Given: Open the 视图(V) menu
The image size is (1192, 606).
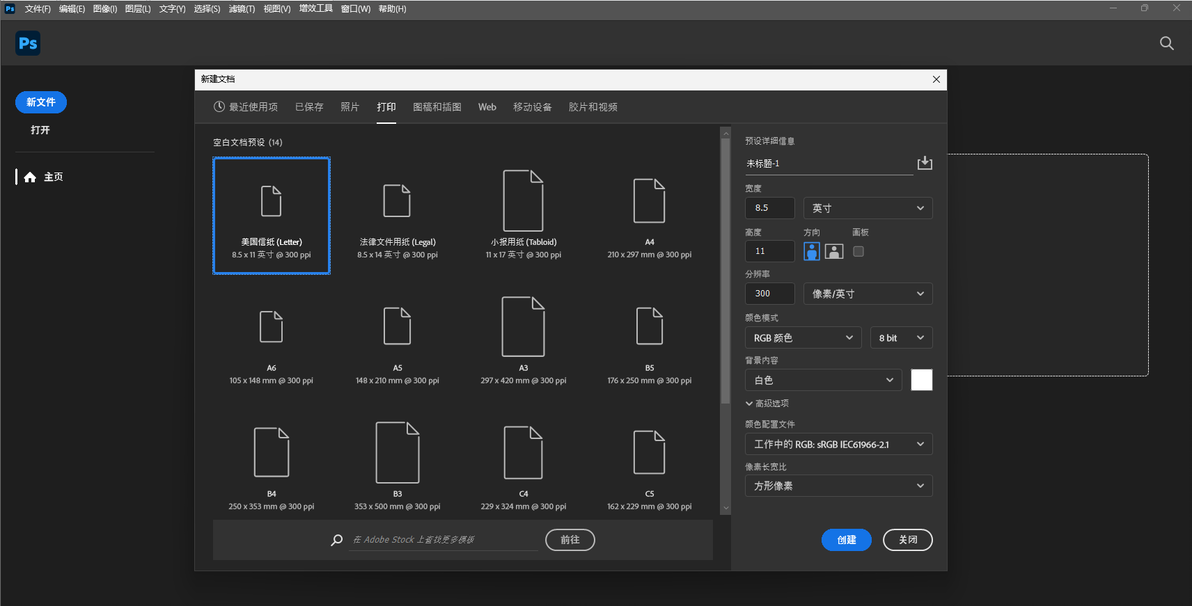Looking at the screenshot, I should pos(277,9).
